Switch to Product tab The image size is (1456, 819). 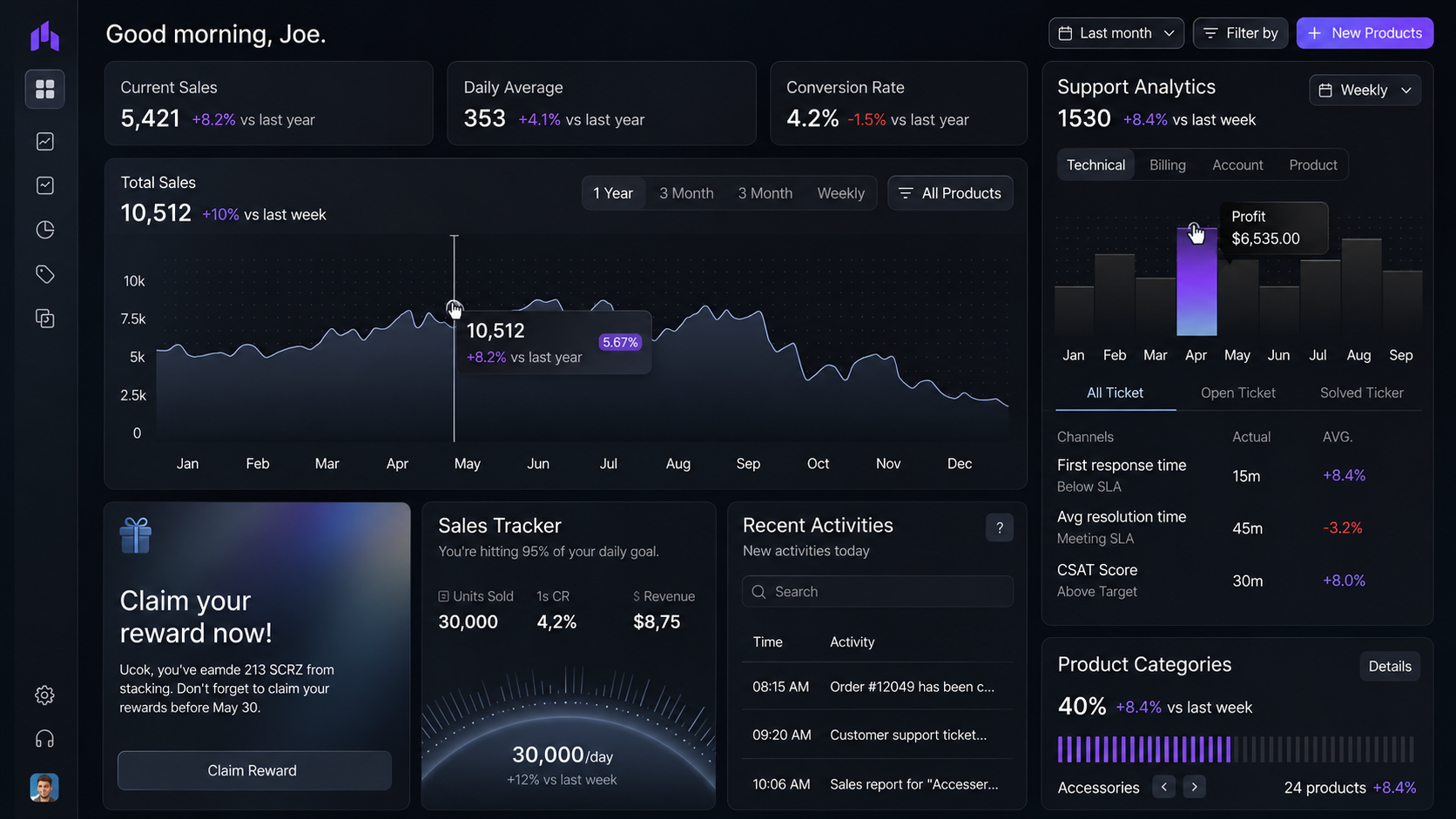pyautogui.click(x=1313, y=164)
